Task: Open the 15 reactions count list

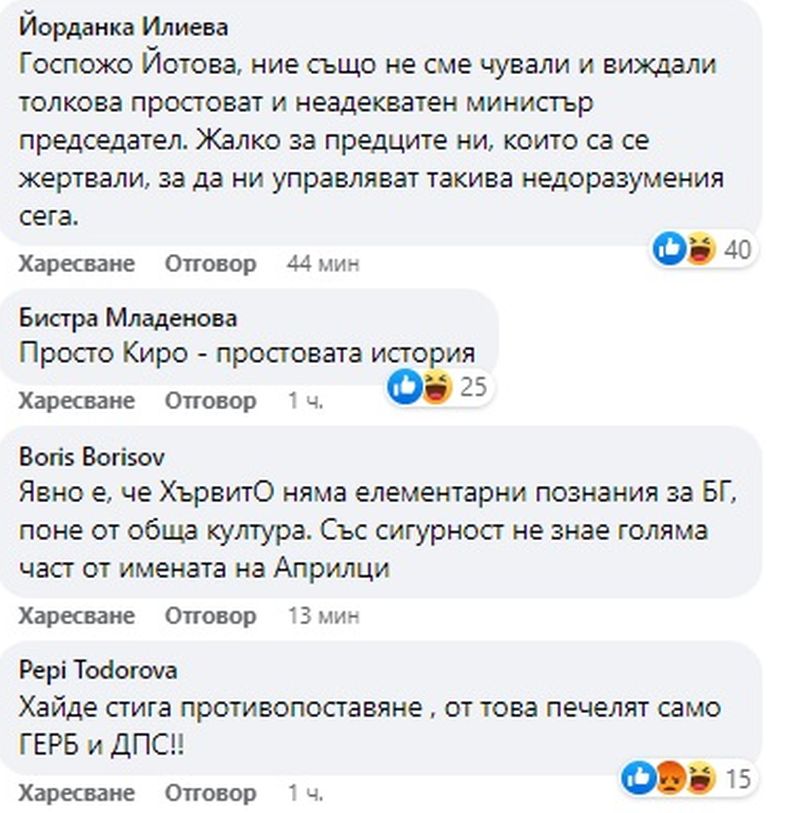Action: coord(738,777)
